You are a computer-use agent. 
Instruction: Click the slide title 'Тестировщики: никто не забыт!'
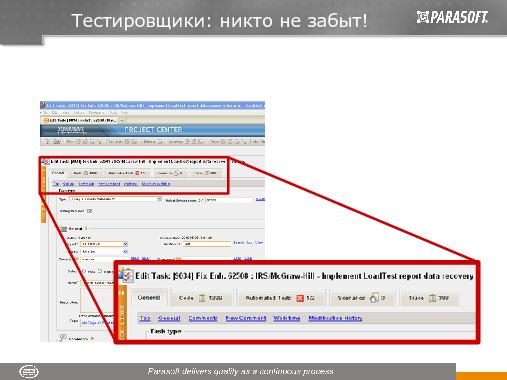pyautogui.click(x=219, y=21)
